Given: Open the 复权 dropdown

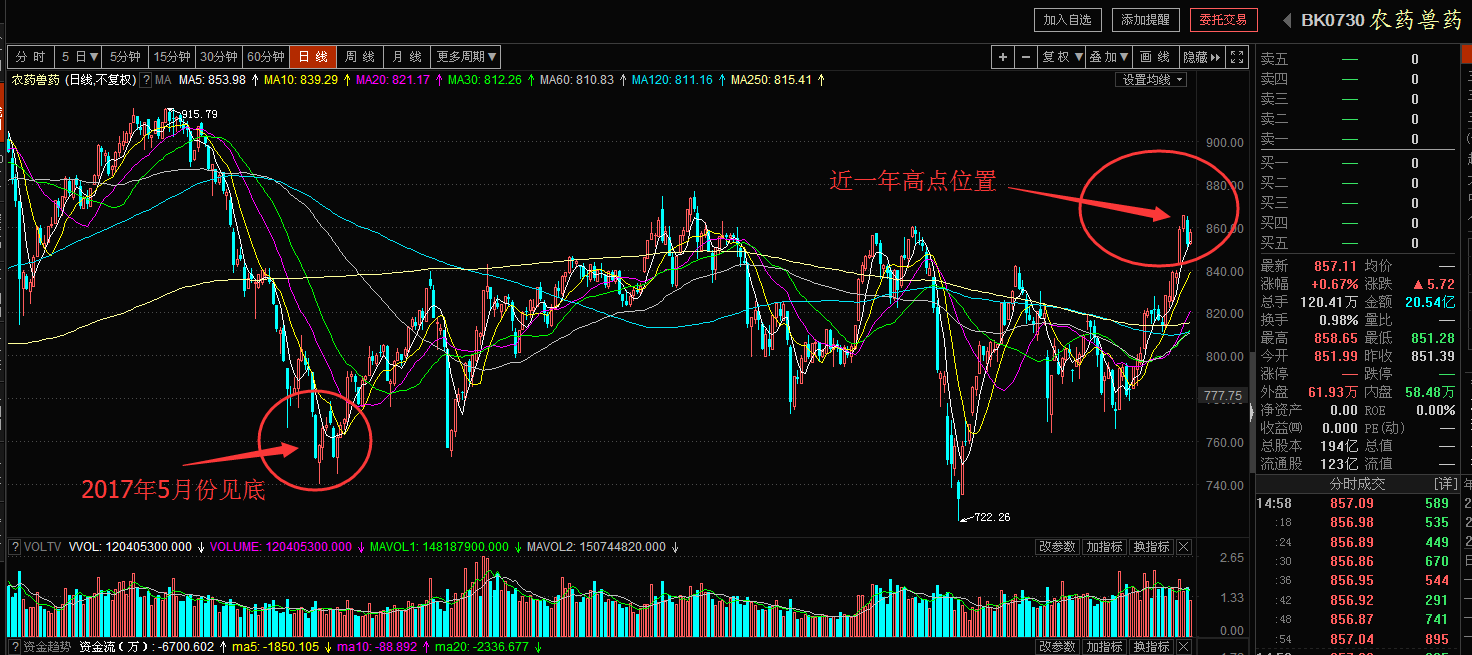Looking at the screenshot, I should coord(1062,57).
